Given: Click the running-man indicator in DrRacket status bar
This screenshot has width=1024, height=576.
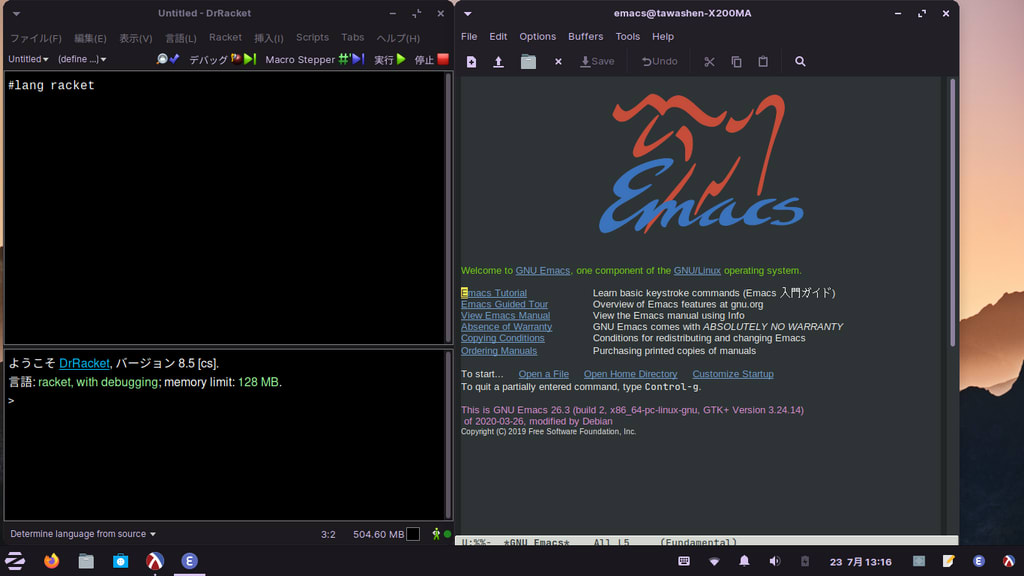Looking at the screenshot, I should tap(436, 534).
